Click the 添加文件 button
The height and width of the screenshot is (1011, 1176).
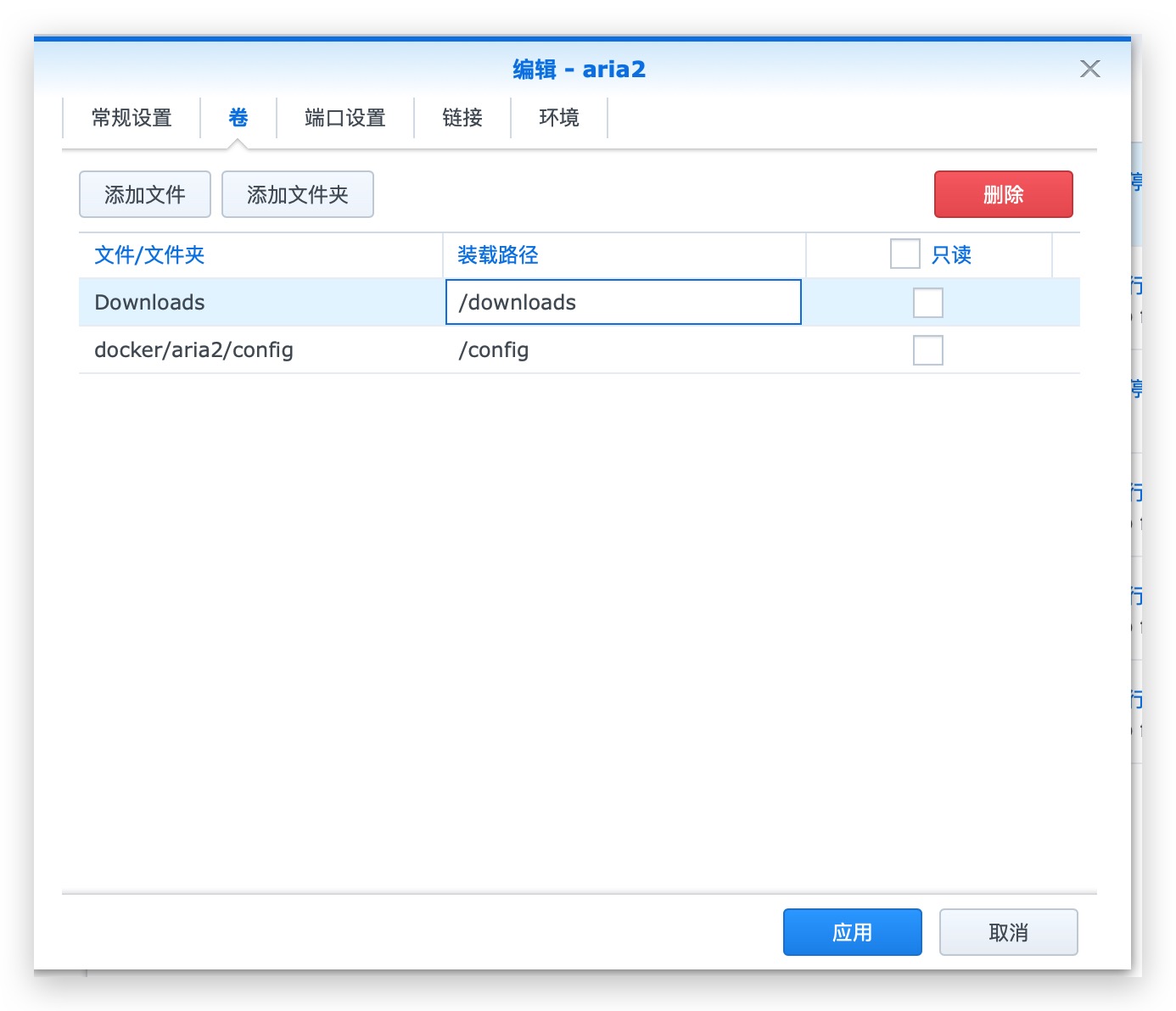pos(145,194)
